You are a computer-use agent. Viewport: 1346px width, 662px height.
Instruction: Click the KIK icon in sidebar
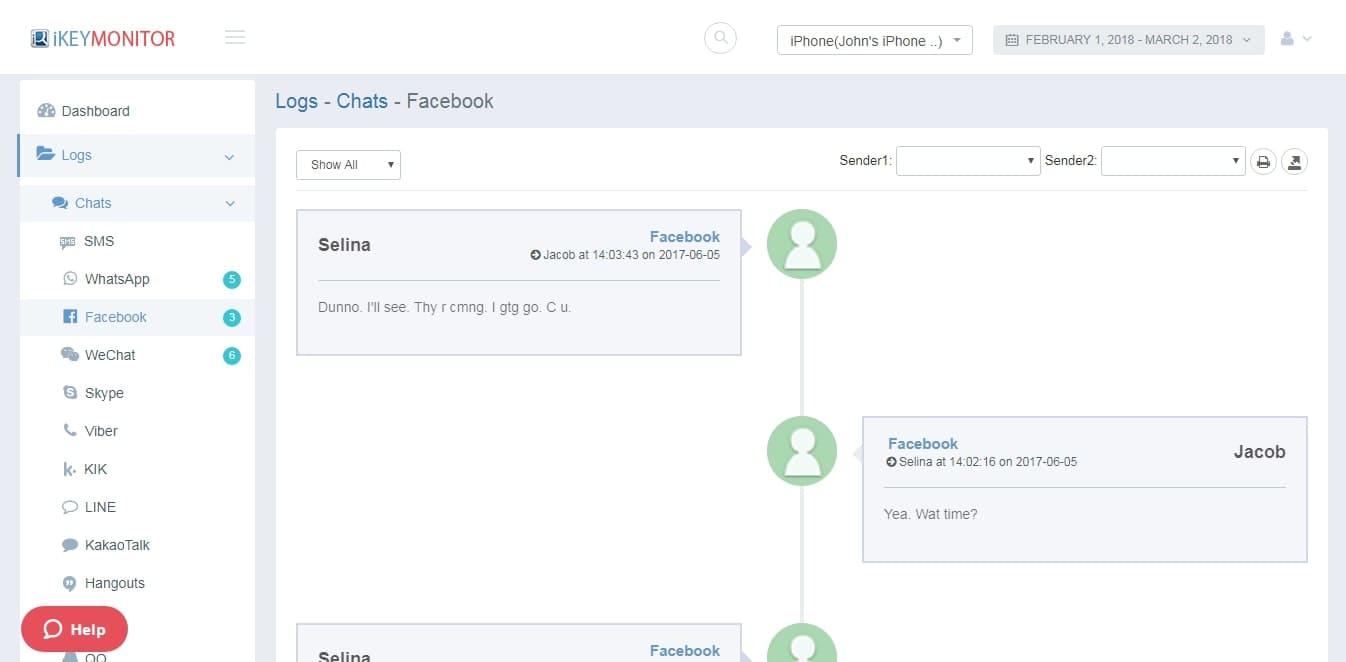[69, 469]
